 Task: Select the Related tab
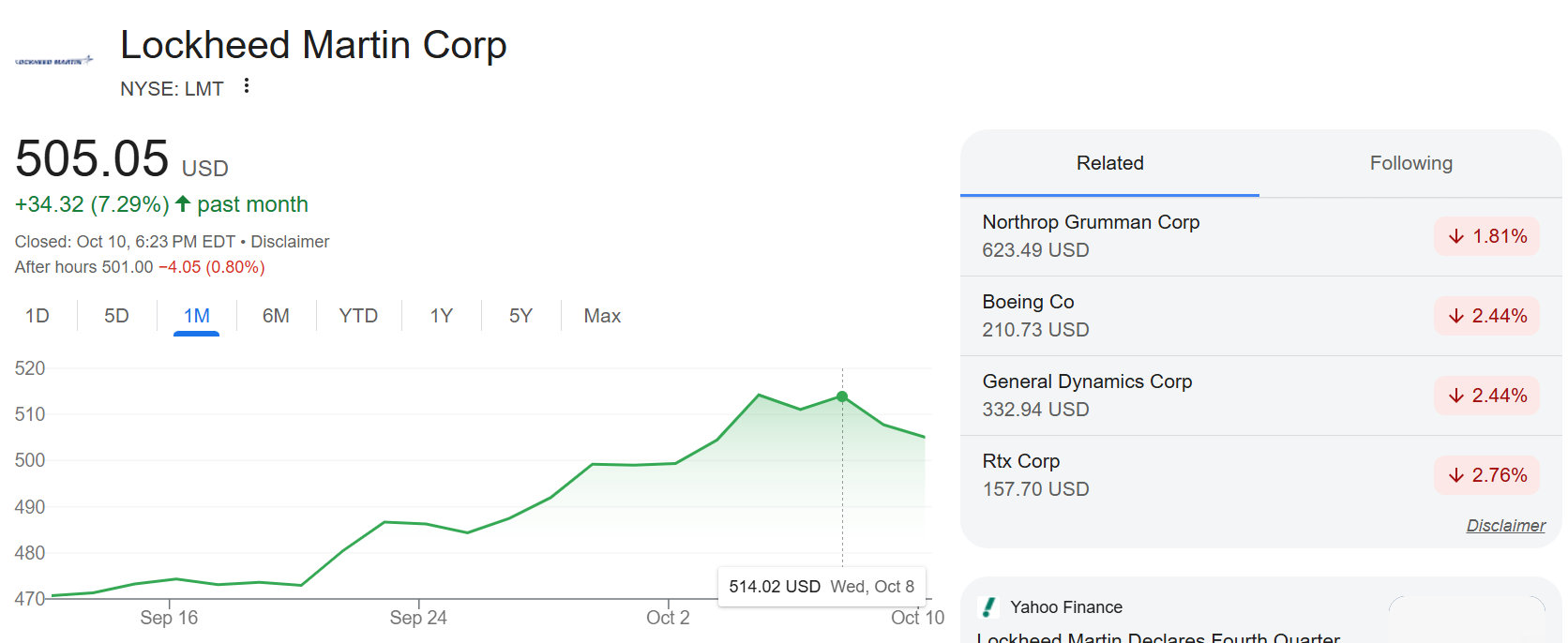pyautogui.click(x=1109, y=163)
